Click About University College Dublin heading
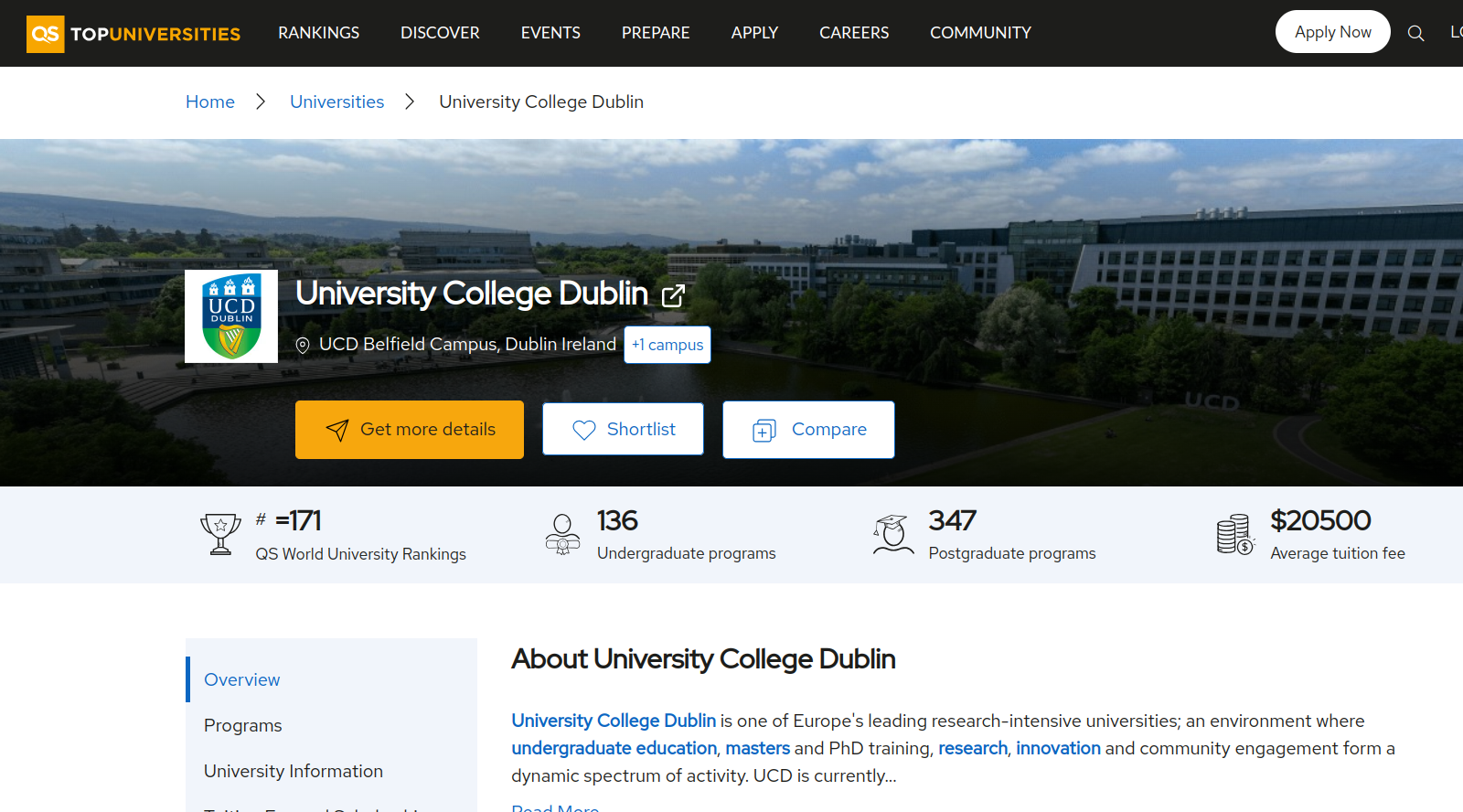This screenshot has width=1463, height=812. pyautogui.click(x=703, y=658)
